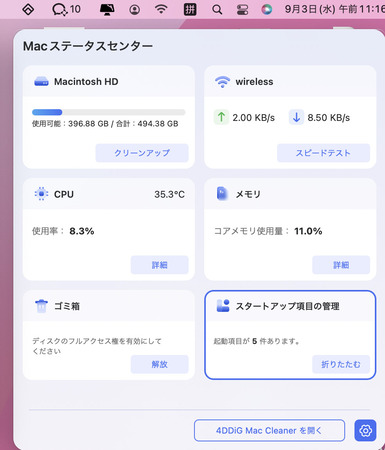
Task: Click the スタートアップ項目の管理 icon
Action: point(223,306)
